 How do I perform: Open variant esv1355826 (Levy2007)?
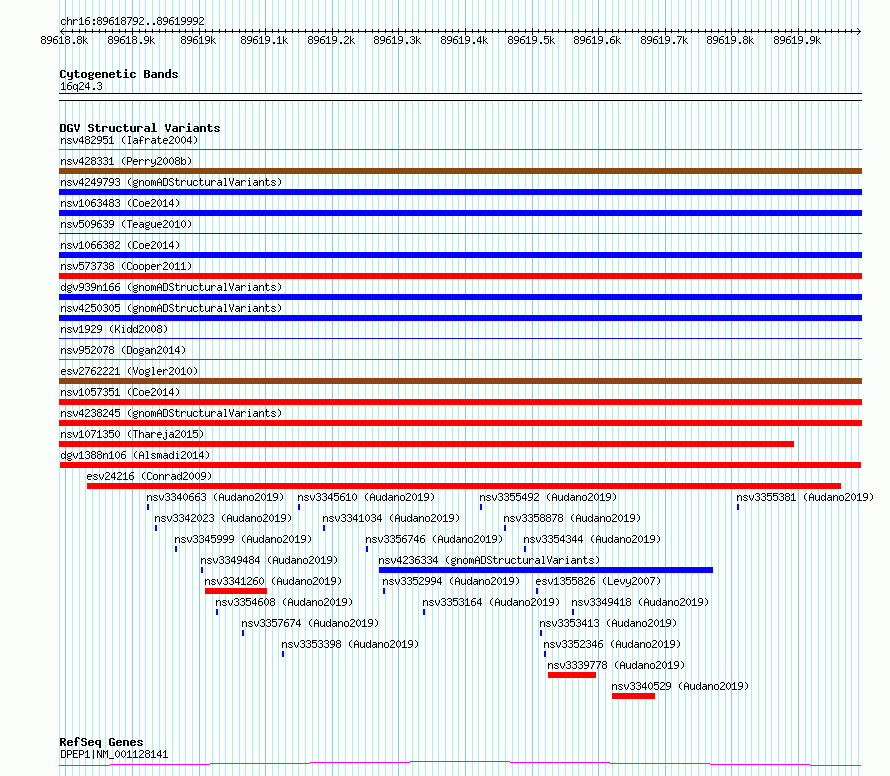click(598, 581)
